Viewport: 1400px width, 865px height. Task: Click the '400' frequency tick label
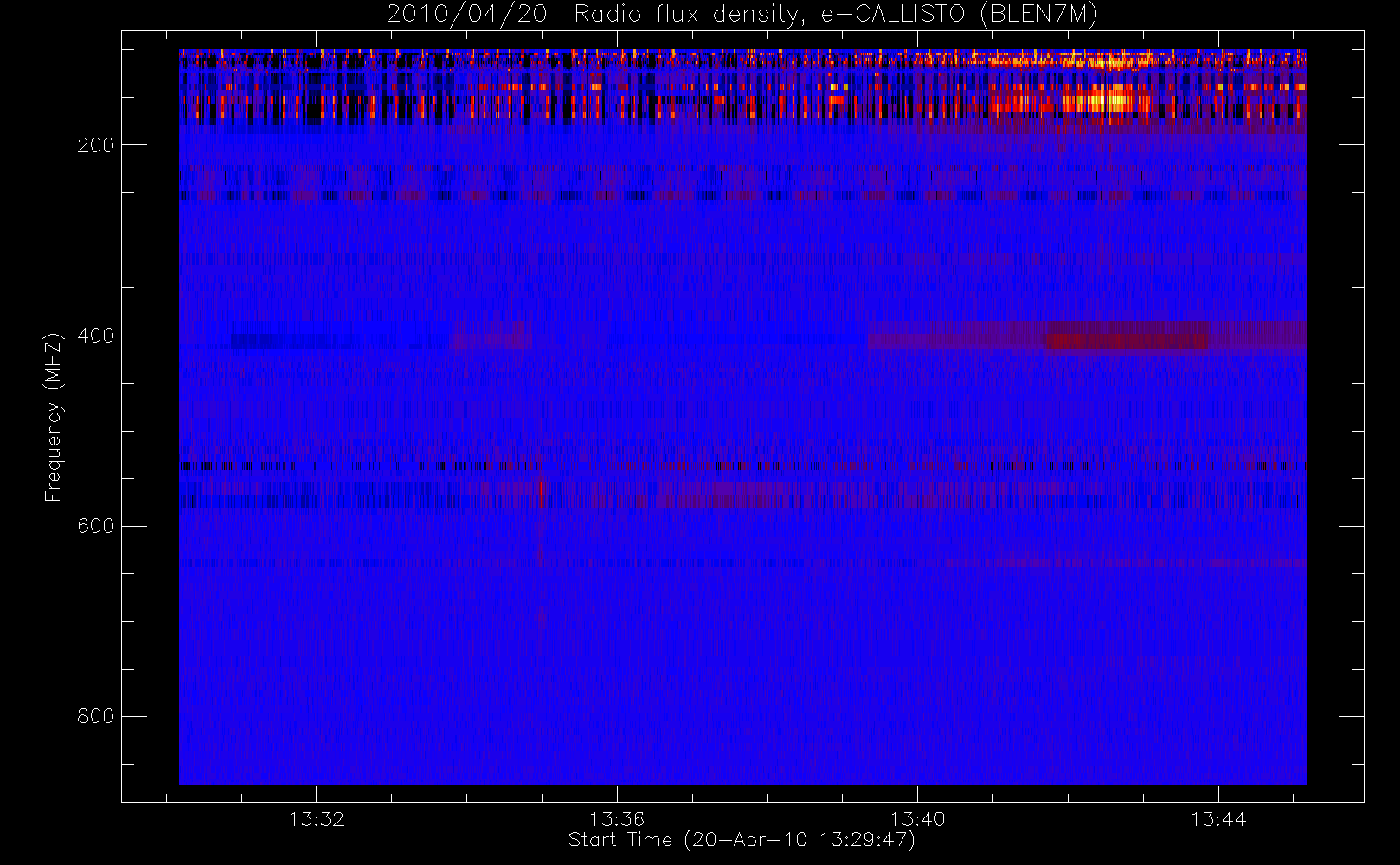click(x=95, y=336)
